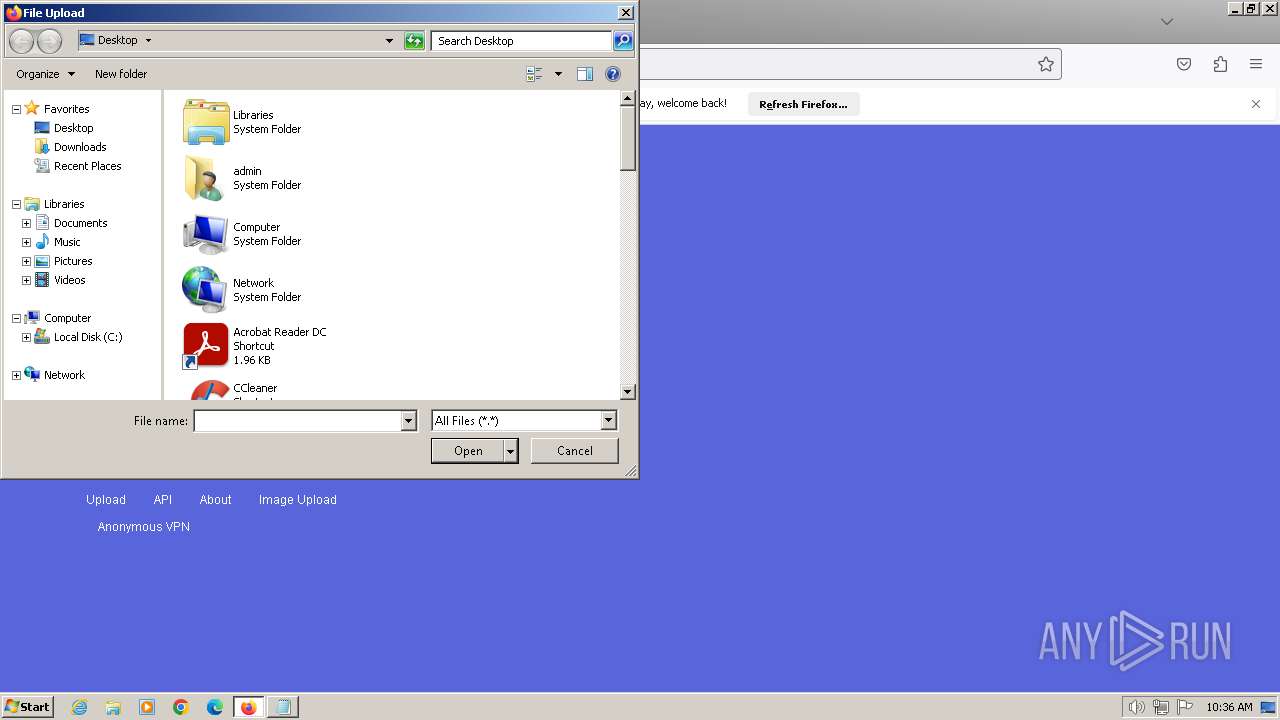Click the Anonymous VPN link
This screenshot has height=720, width=1280.
coord(144,527)
